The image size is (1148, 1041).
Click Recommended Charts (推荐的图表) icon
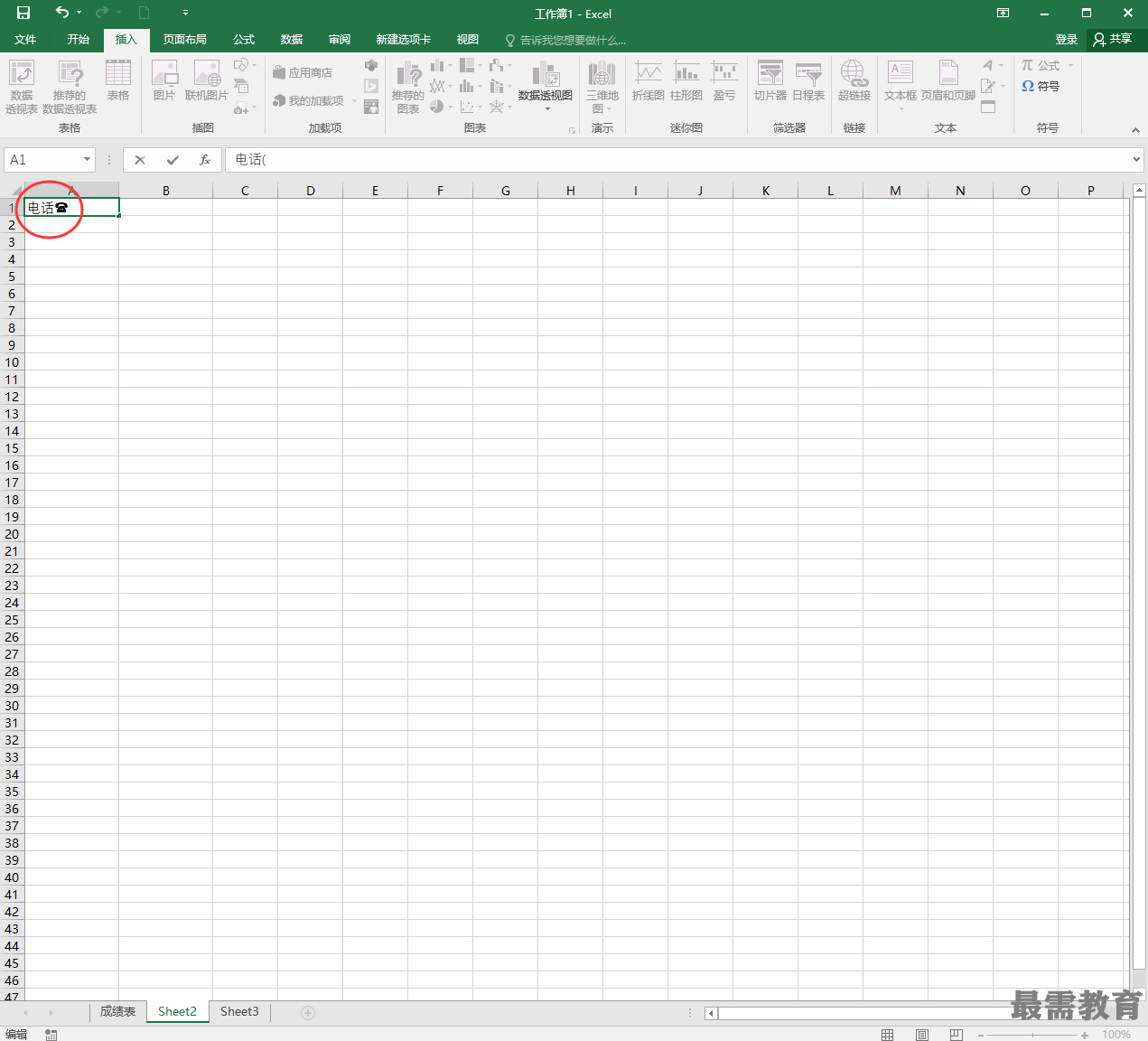(x=408, y=87)
